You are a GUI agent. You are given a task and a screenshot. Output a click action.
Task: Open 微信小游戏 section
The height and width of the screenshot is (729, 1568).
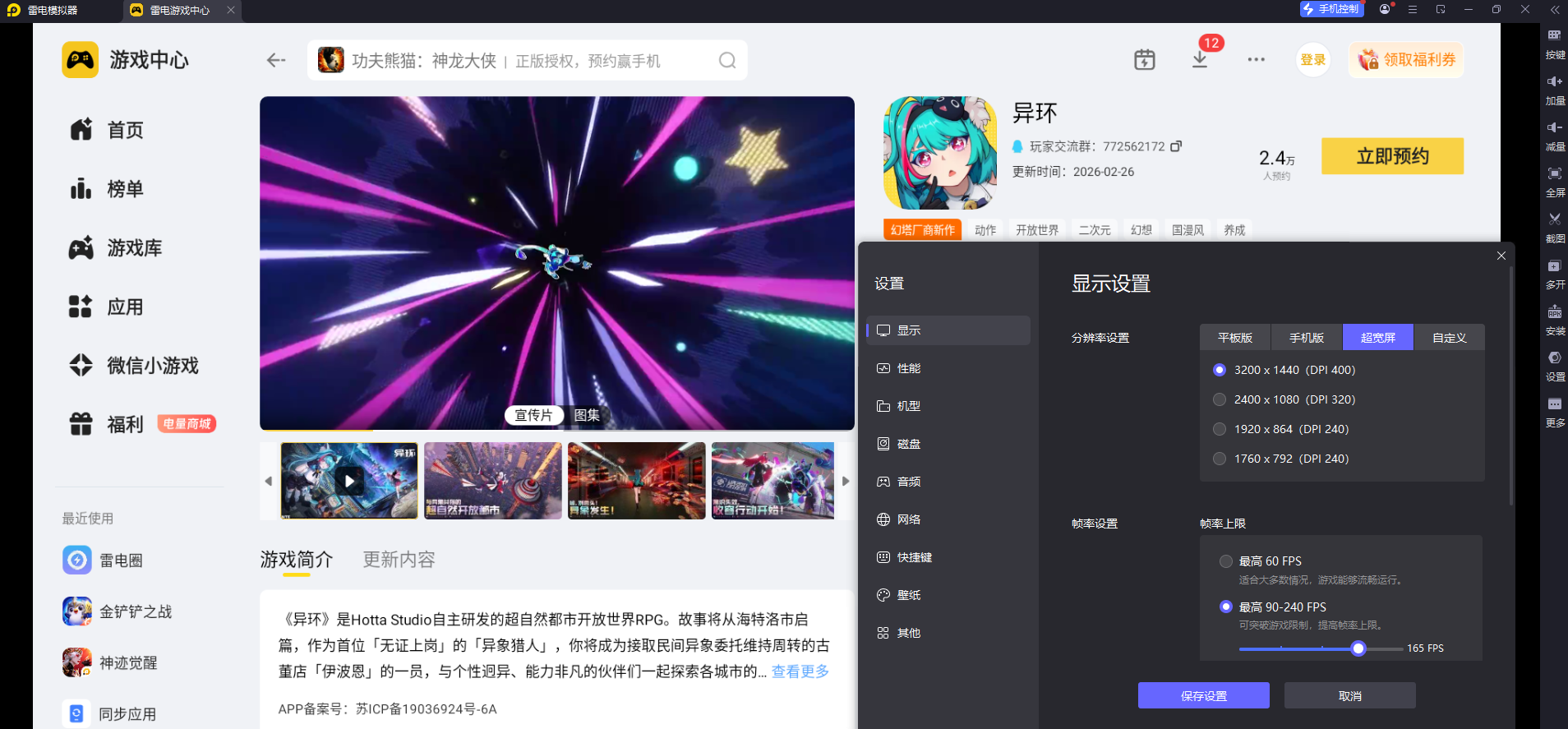134,366
